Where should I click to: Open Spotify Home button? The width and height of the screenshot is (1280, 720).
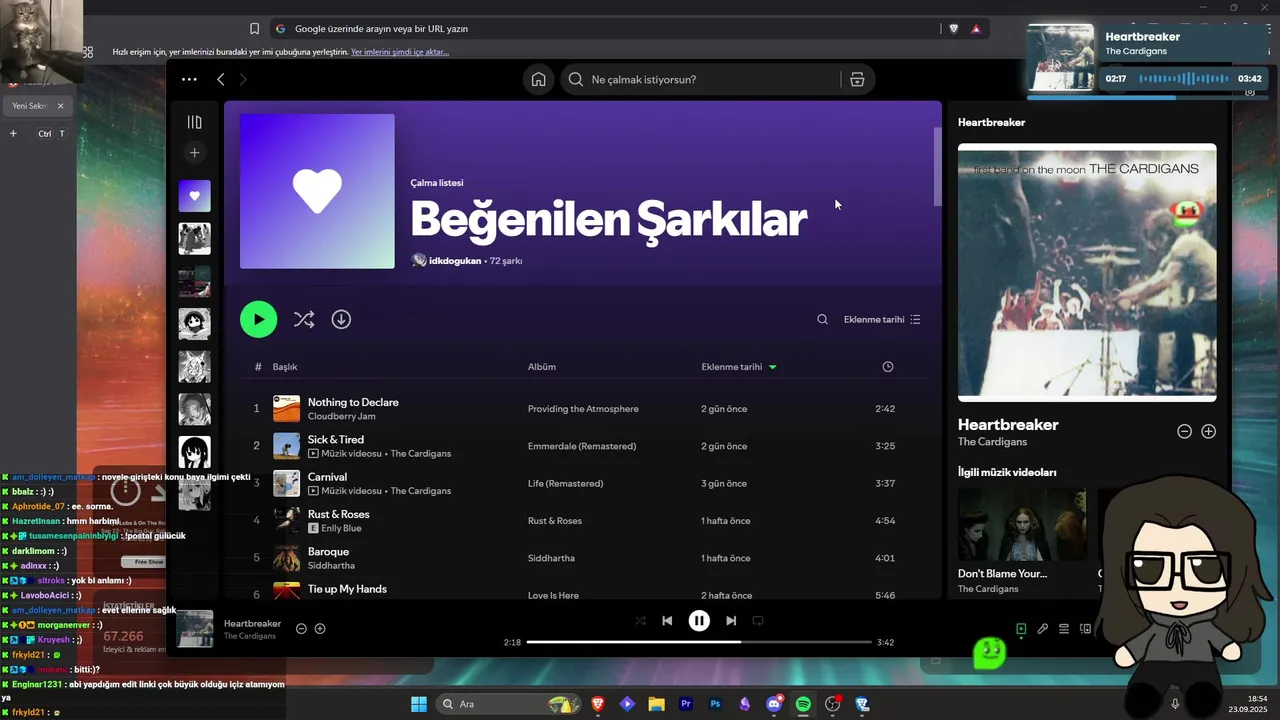[x=538, y=79]
